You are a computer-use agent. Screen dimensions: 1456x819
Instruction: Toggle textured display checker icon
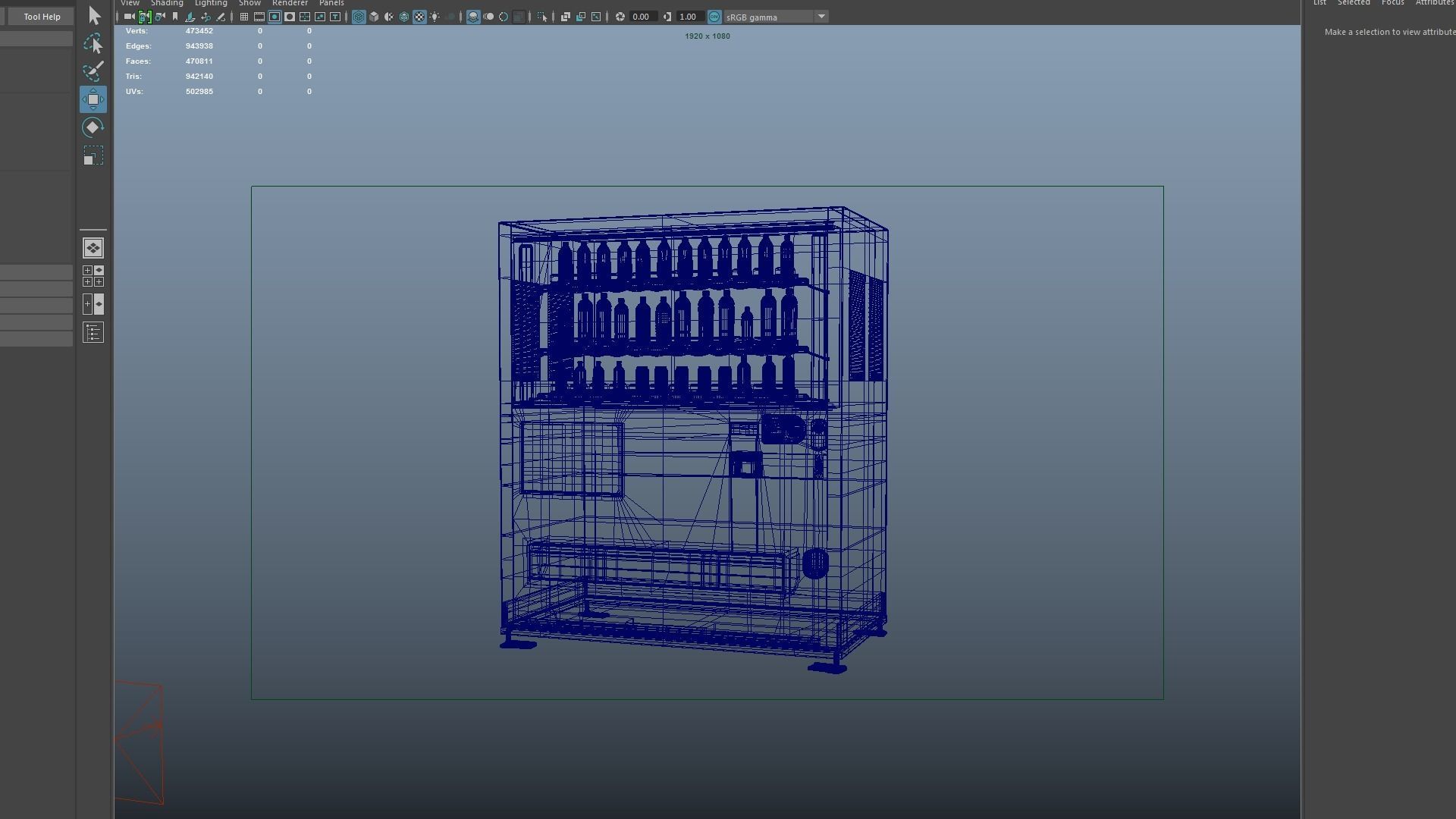coord(419,17)
